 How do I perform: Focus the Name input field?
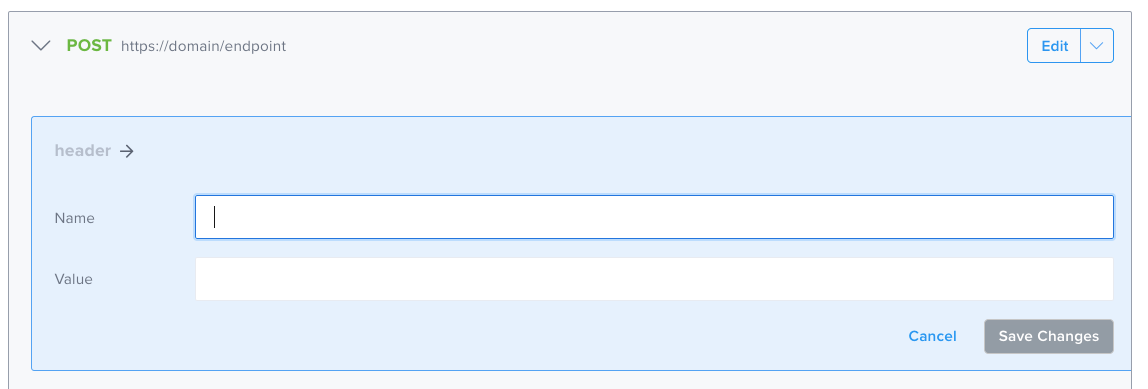pyautogui.click(x=654, y=217)
